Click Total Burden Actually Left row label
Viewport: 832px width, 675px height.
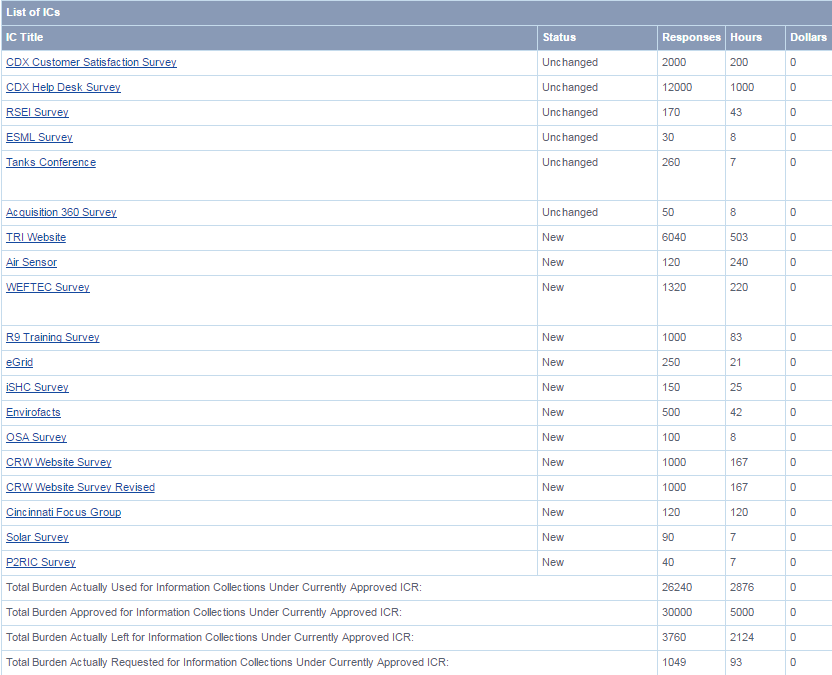[x=210, y=637]
